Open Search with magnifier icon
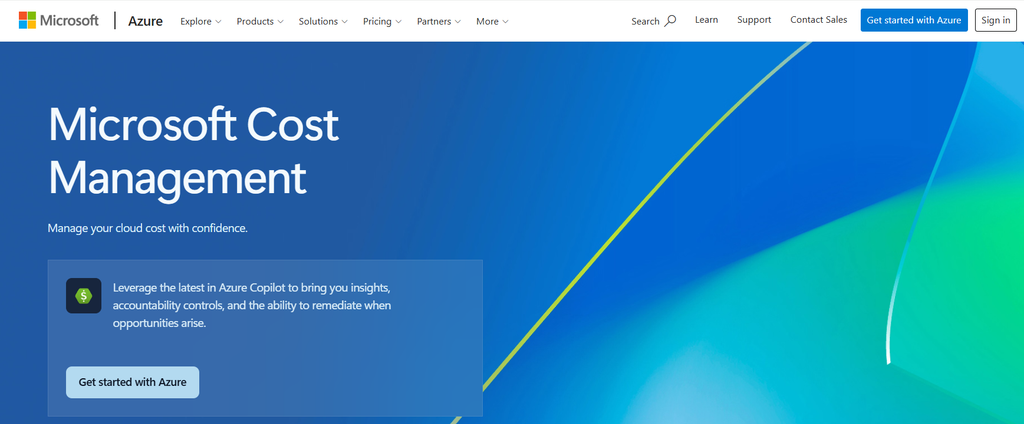1024x424 pixels. (x=653, y=21)
